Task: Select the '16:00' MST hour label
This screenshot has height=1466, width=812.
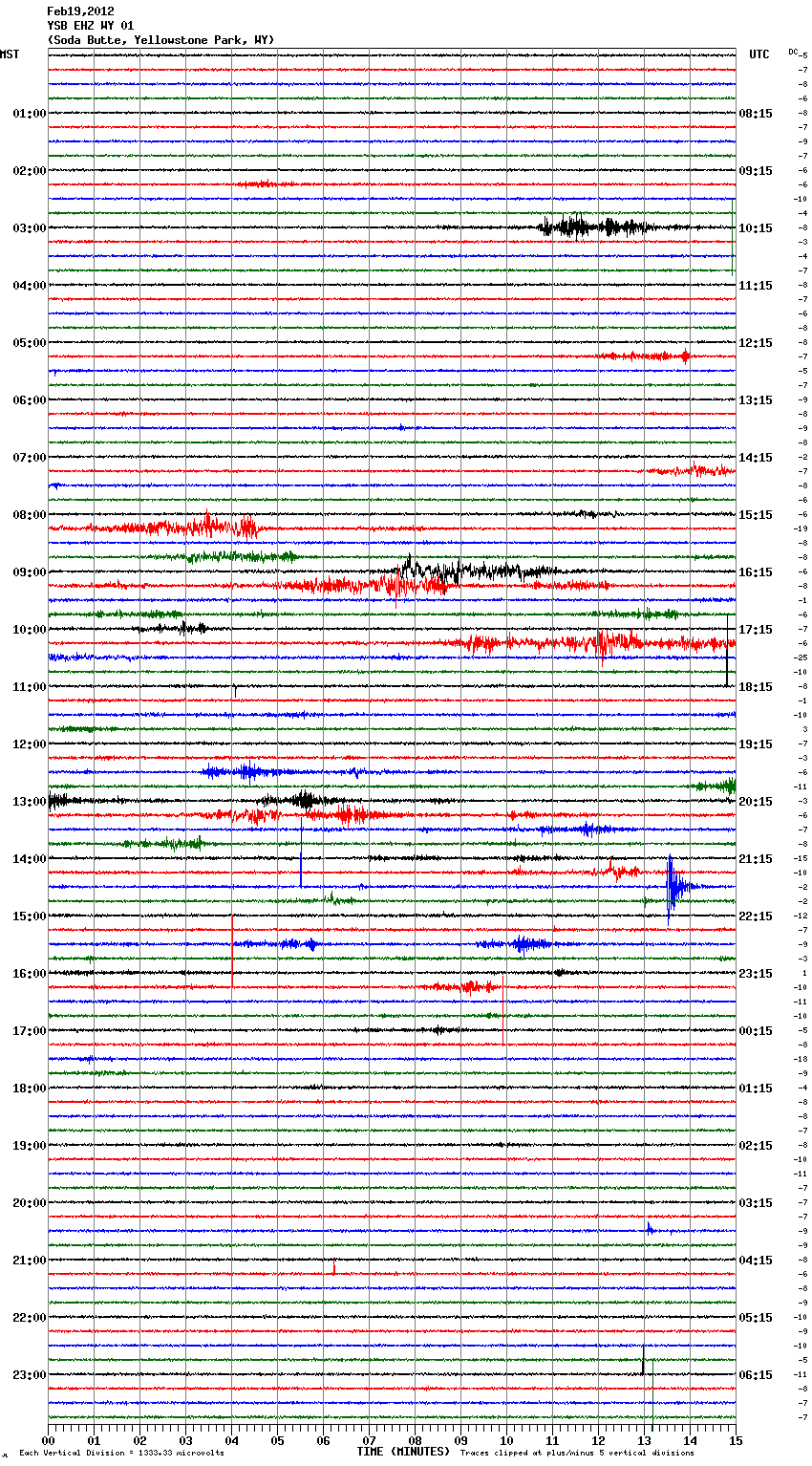Action: tap(30, 974)
